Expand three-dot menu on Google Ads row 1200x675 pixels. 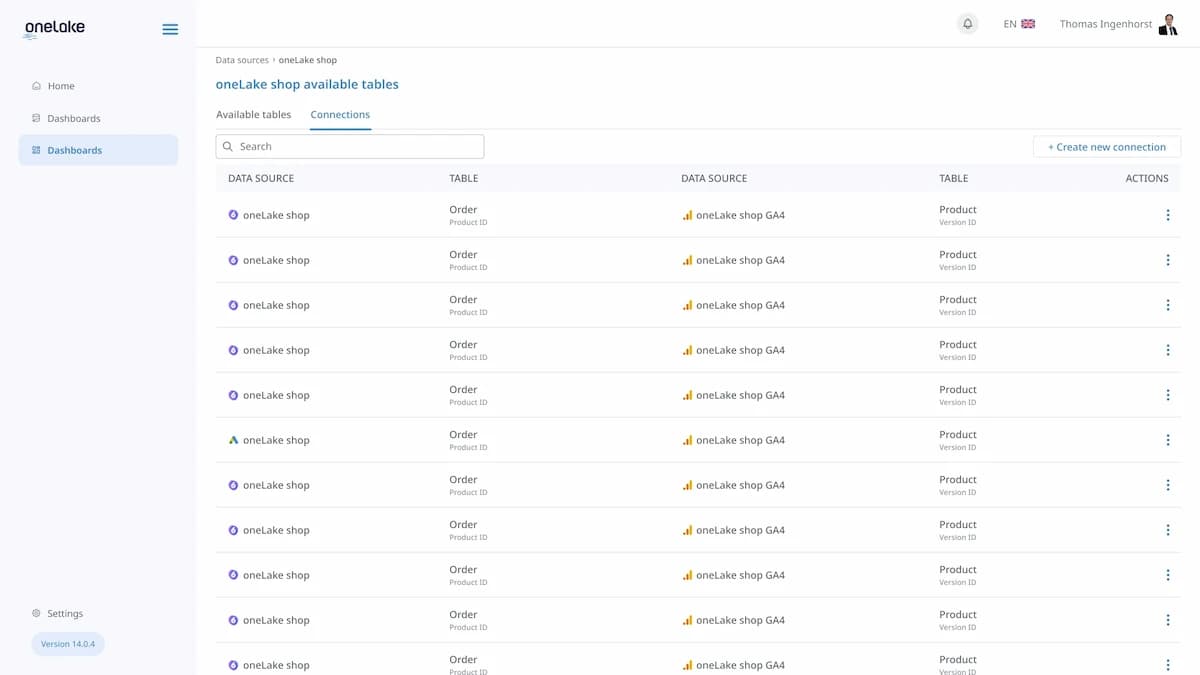click(1167, 440)
